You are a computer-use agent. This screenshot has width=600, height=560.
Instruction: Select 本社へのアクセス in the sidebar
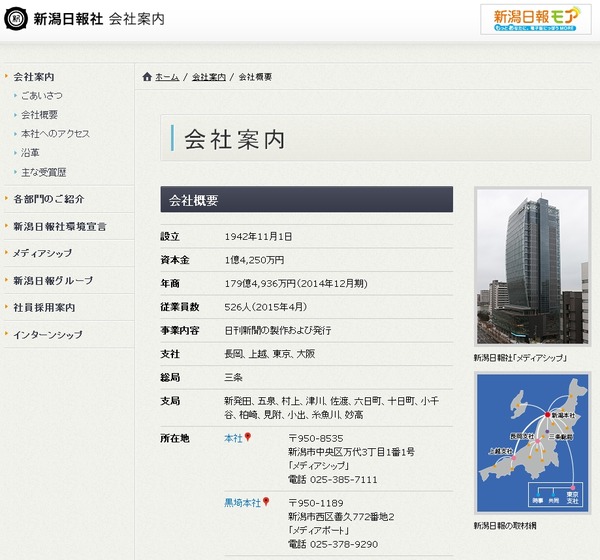click(x=55, y=134)
